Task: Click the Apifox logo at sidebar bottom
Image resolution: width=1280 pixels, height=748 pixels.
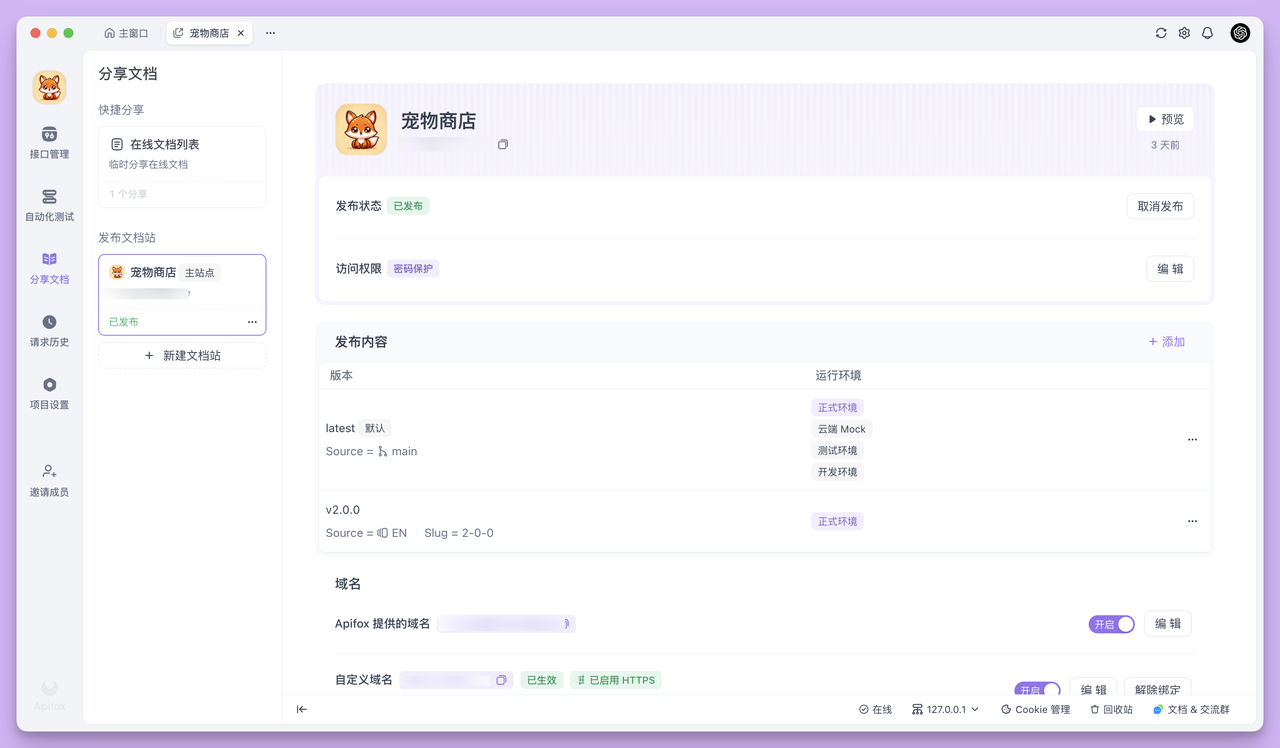Action: pos(49,696)
